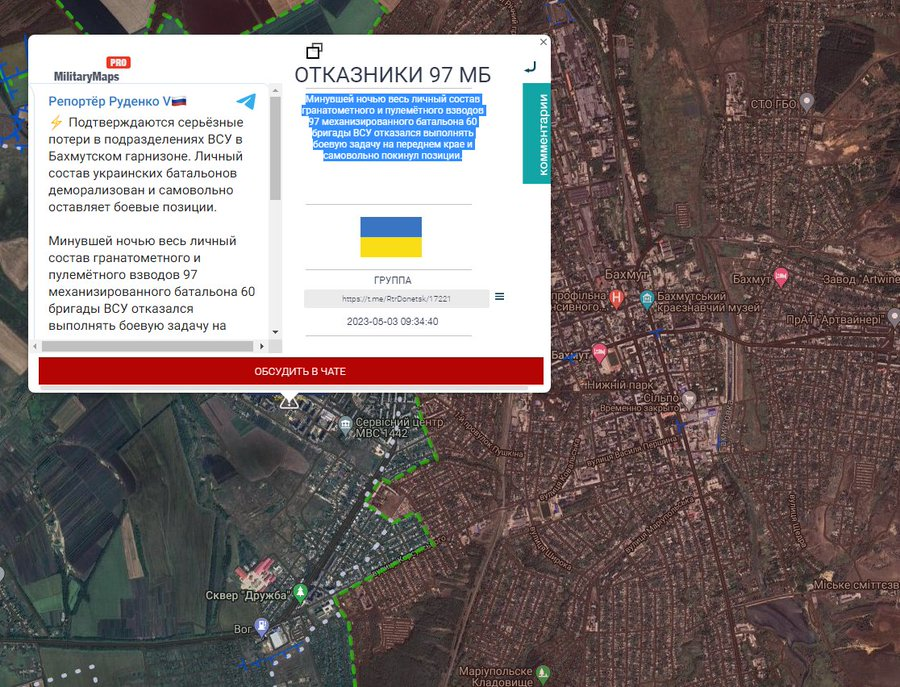The image size is (900, 687).
Task: Click the right arrow of the horizontal scrollbar
Action: pos(262,346)
